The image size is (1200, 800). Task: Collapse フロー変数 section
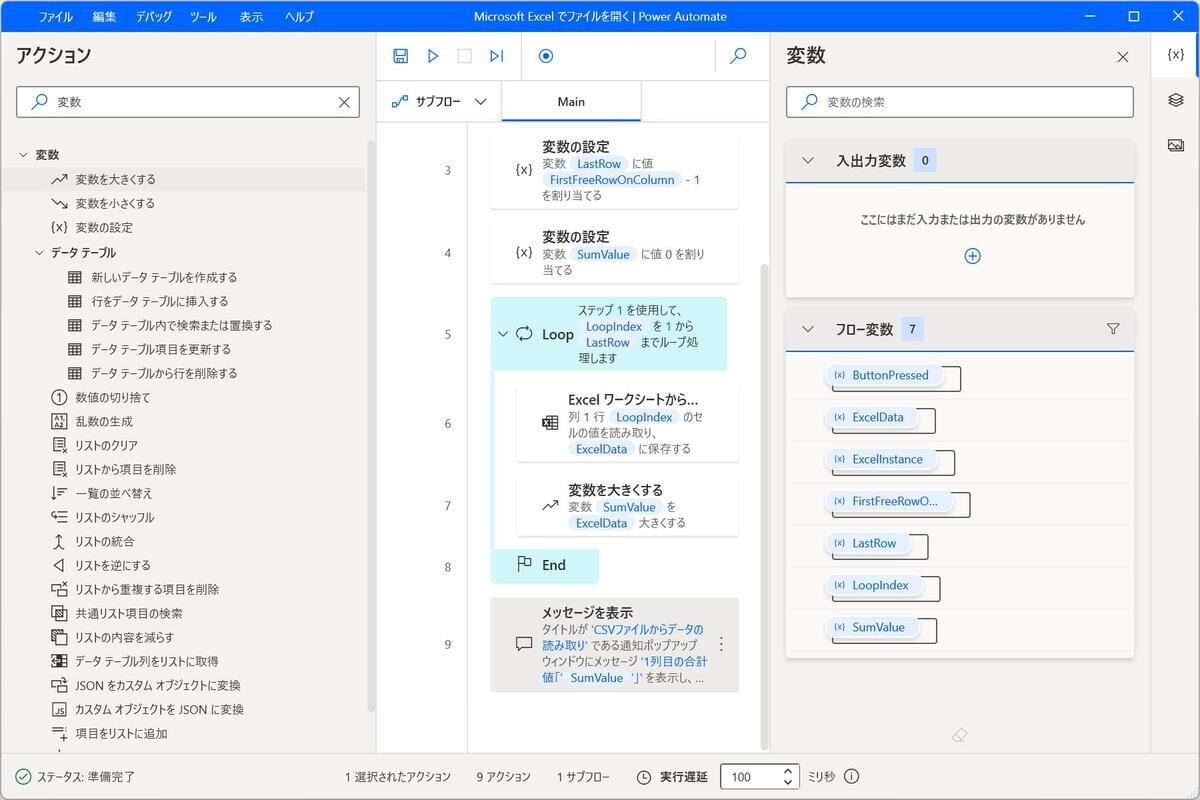click(808, 329)
